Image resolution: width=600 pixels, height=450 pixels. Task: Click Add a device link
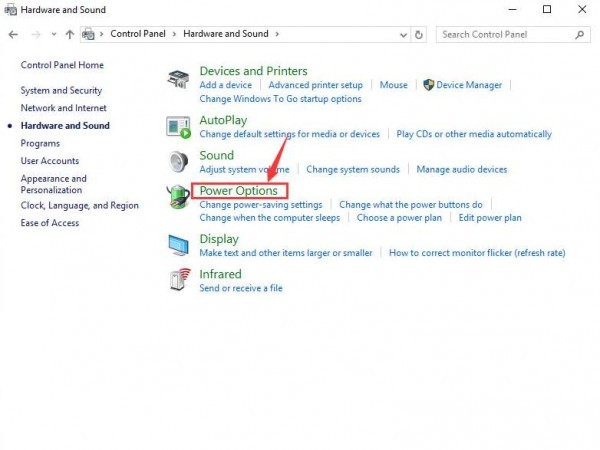225,85
